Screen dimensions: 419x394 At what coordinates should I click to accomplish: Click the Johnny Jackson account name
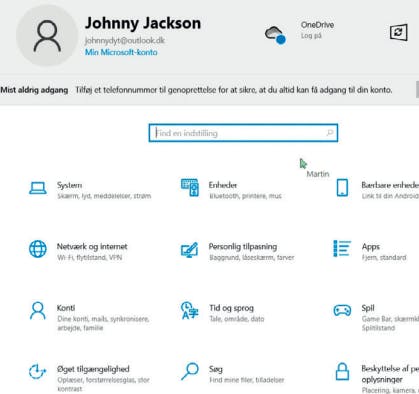pyautogui.click(x=143, y=23)
